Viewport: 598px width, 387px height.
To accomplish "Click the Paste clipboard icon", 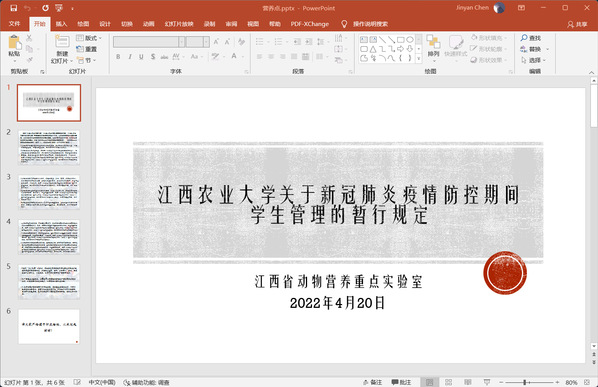I will (14, 42).
